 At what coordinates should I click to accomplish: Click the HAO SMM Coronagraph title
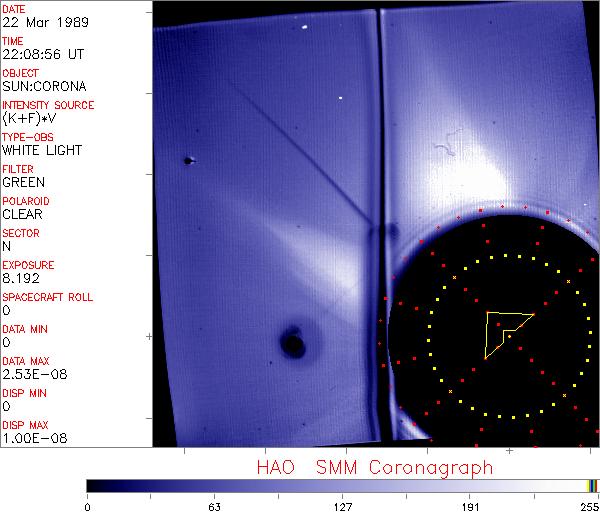tap(375, 467)
